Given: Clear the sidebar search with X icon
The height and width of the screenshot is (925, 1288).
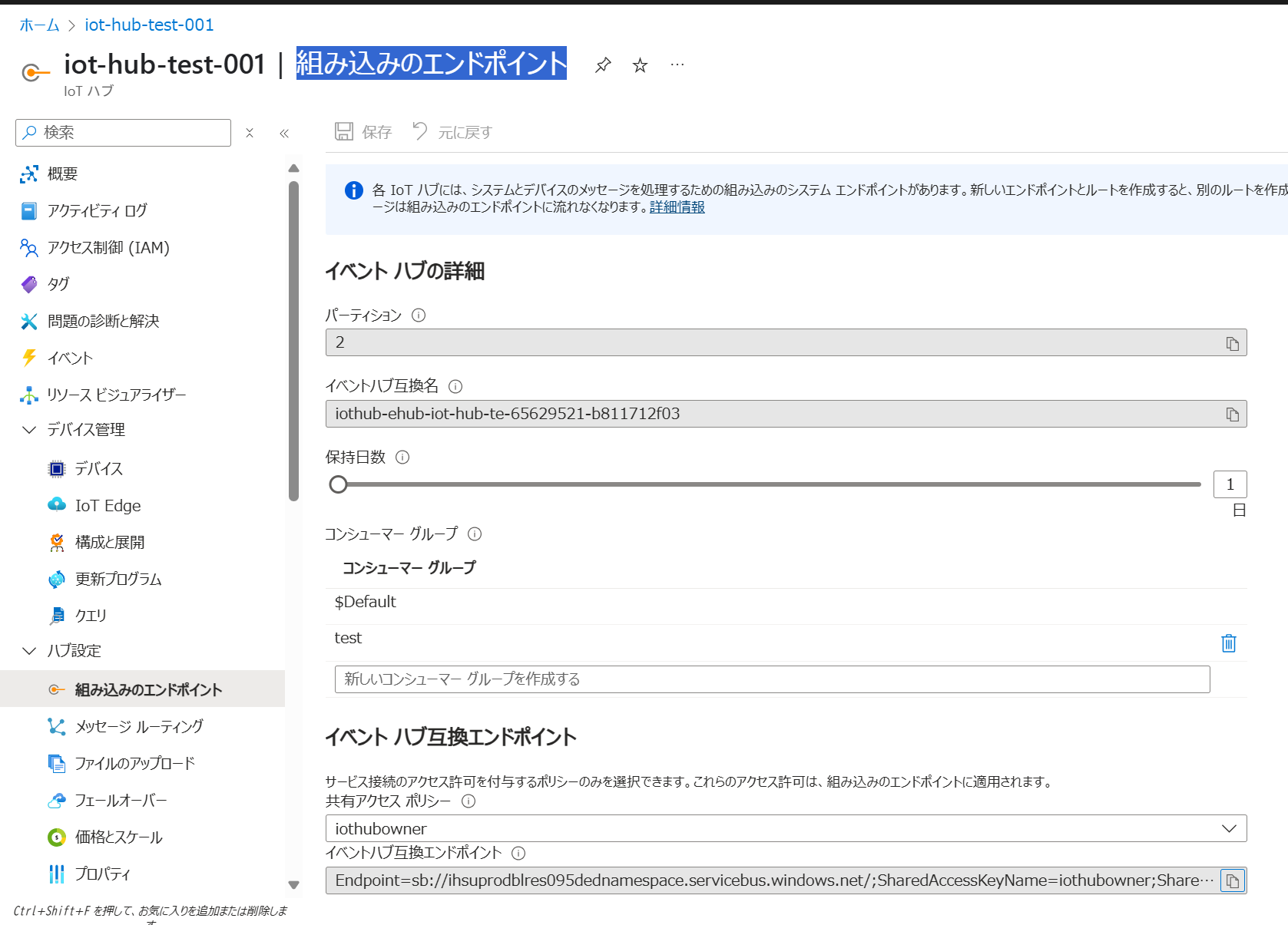Looking at the screenshot, I should point(250,133).
